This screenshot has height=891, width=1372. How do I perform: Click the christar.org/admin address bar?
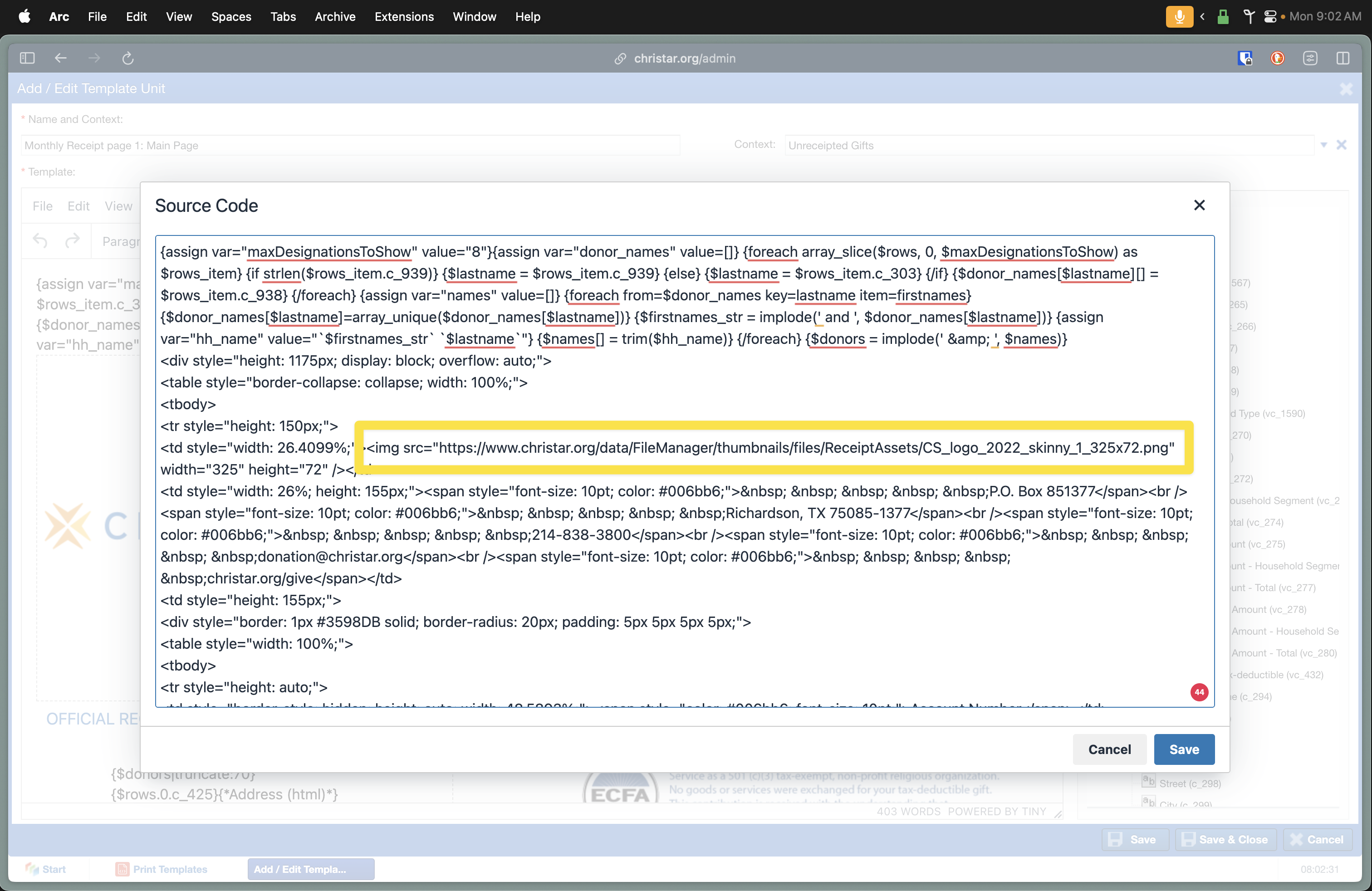(x=684, y=58)
